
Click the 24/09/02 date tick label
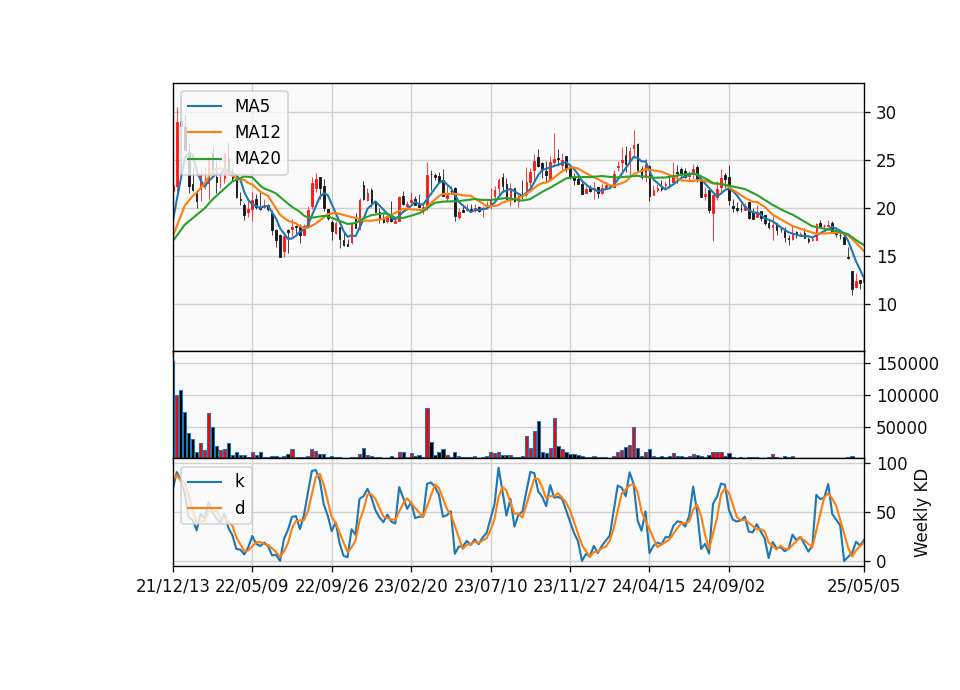729,587
